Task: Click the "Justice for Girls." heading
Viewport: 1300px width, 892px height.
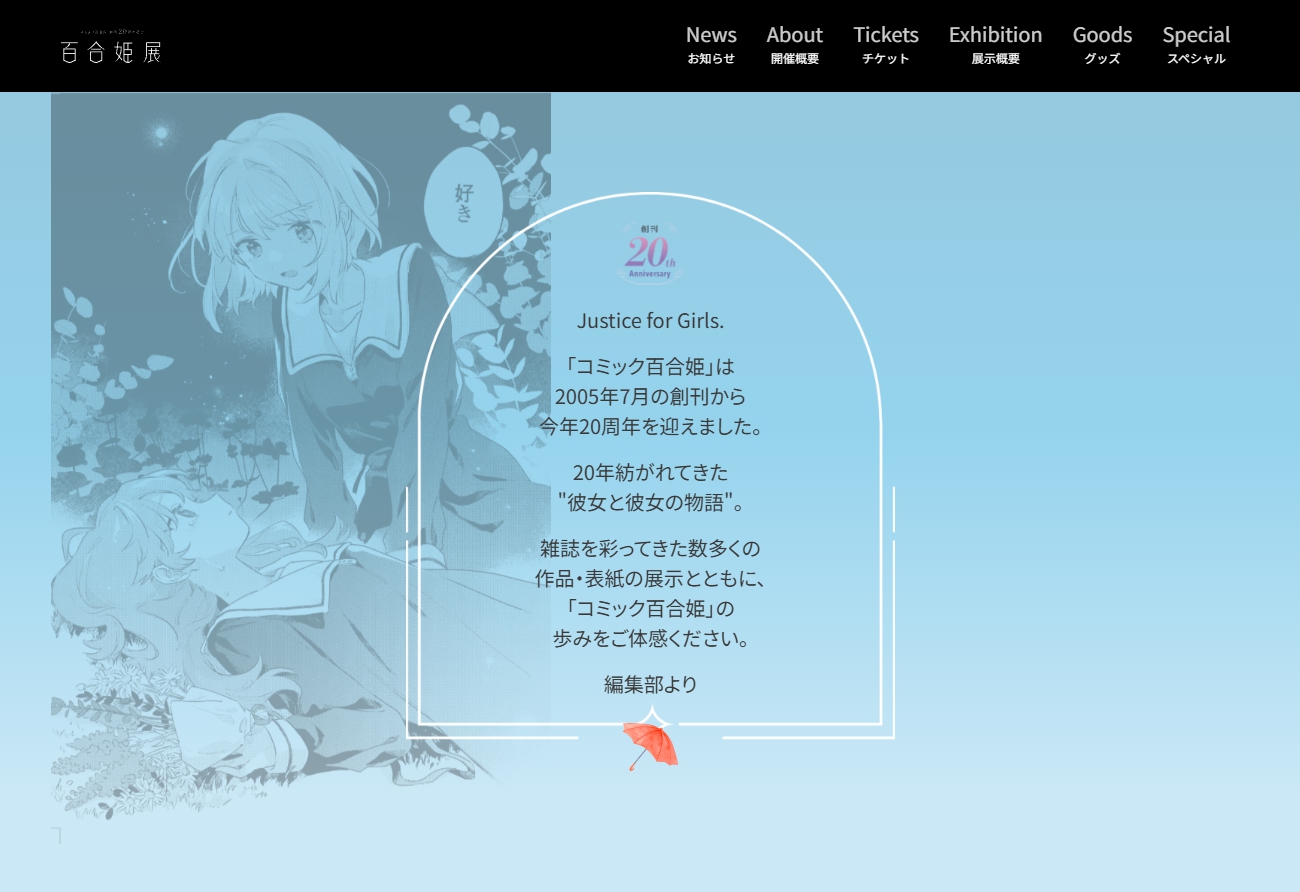Action: coord(650,321)
